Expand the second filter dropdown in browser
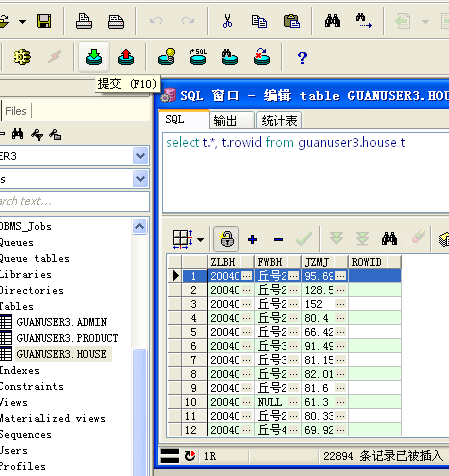Screen dimensions: 449x476 [140, 179]
